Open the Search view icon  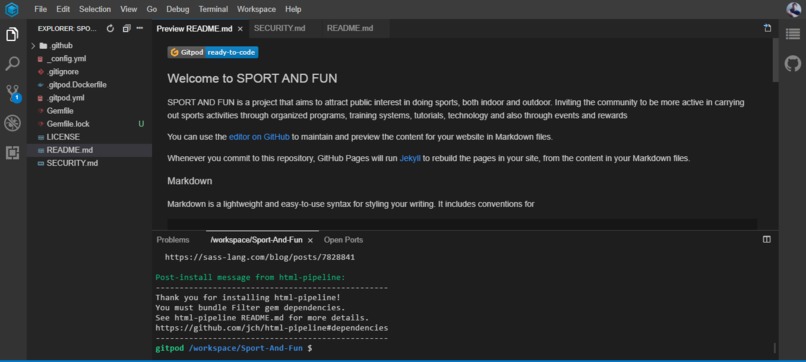point(12,64)
